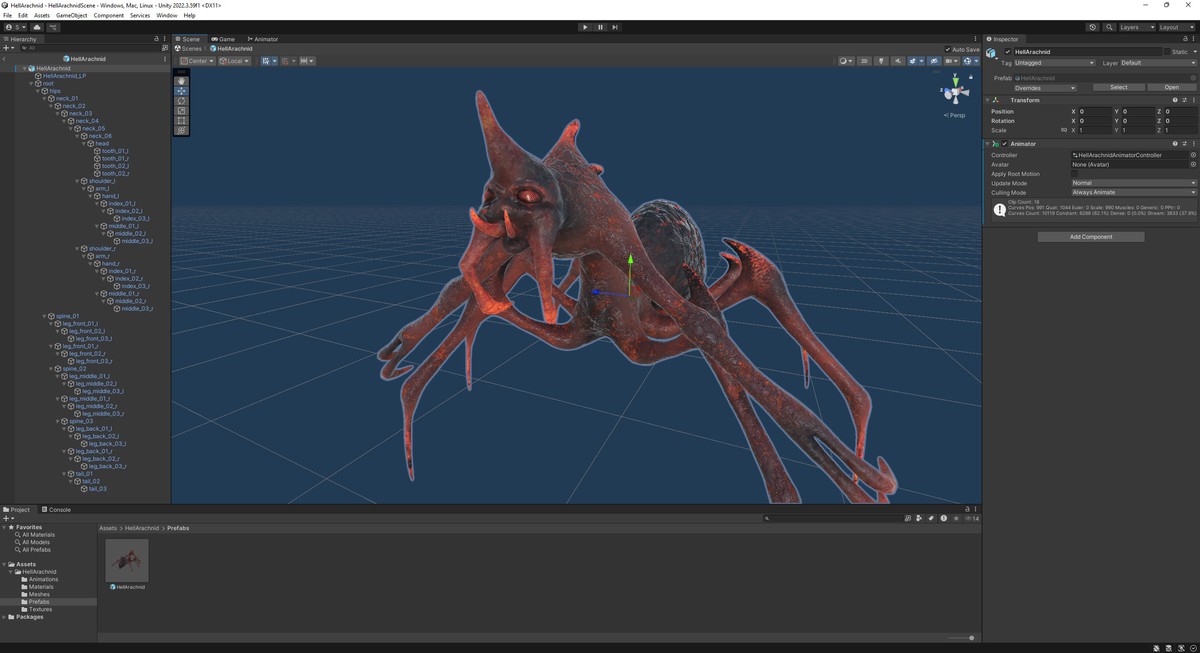
Task: Click the prefab Select button
Action: 1118,87
